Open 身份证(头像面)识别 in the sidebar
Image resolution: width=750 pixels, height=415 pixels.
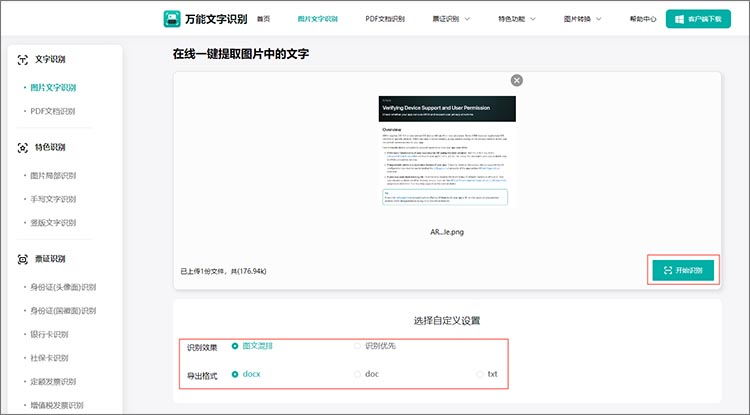pos(63,287)
